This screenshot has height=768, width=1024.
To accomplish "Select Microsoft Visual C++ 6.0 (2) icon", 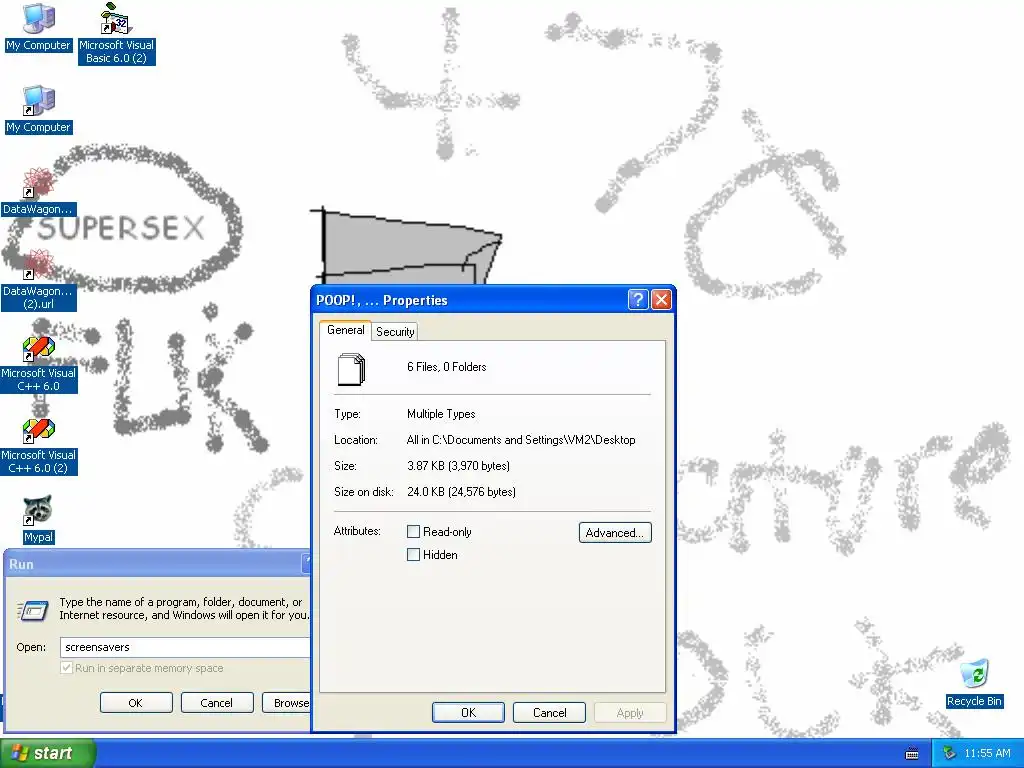I will [x=39, y=446].
